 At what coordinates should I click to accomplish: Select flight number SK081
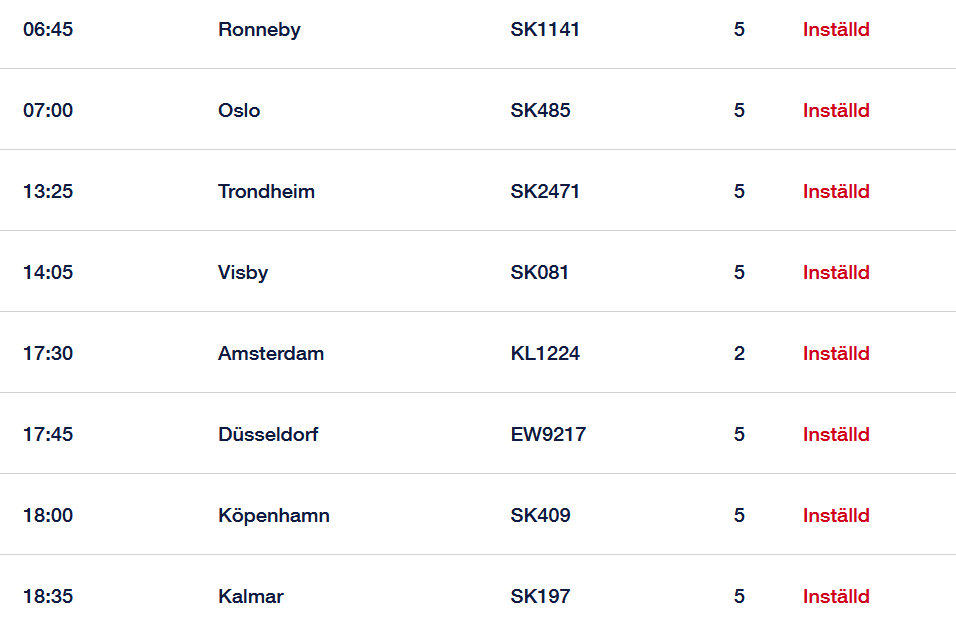click(x=539, y=273)
